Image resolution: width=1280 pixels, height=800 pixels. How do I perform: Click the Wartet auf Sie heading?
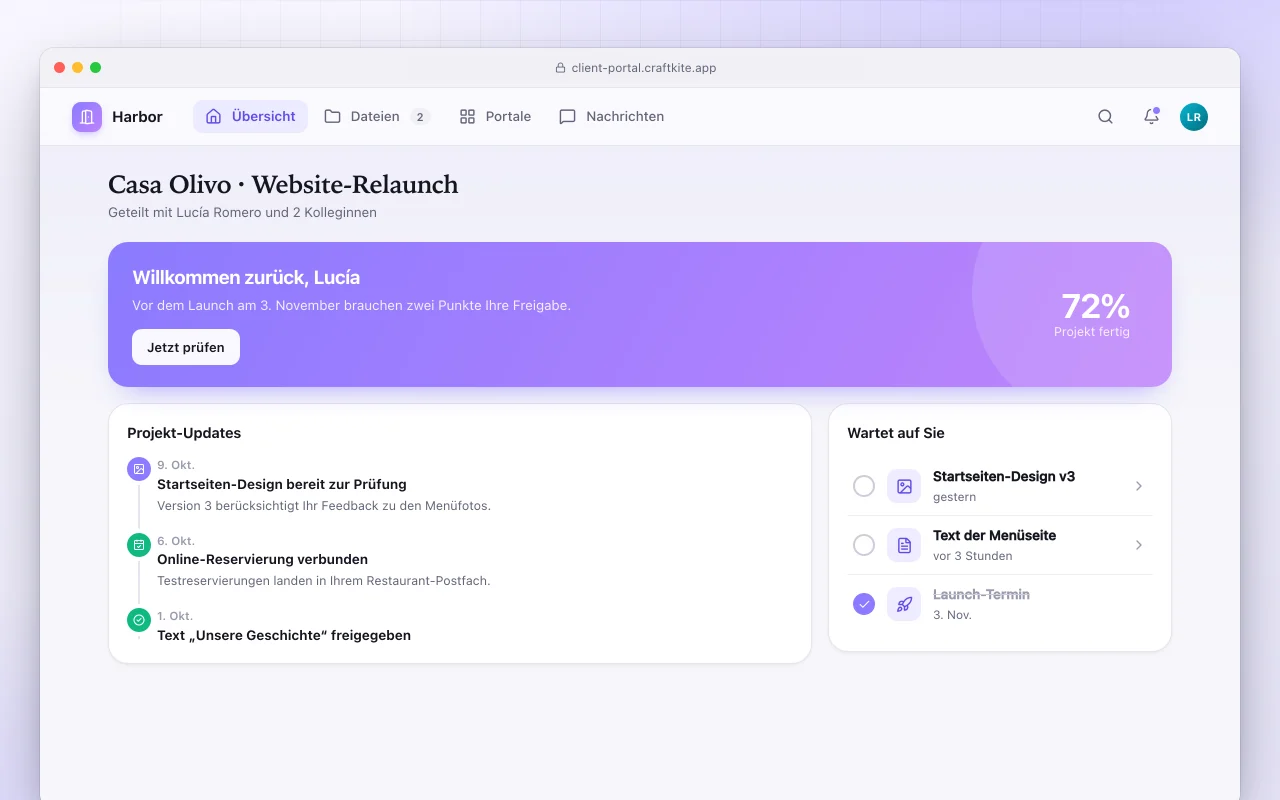pos(896,433)
